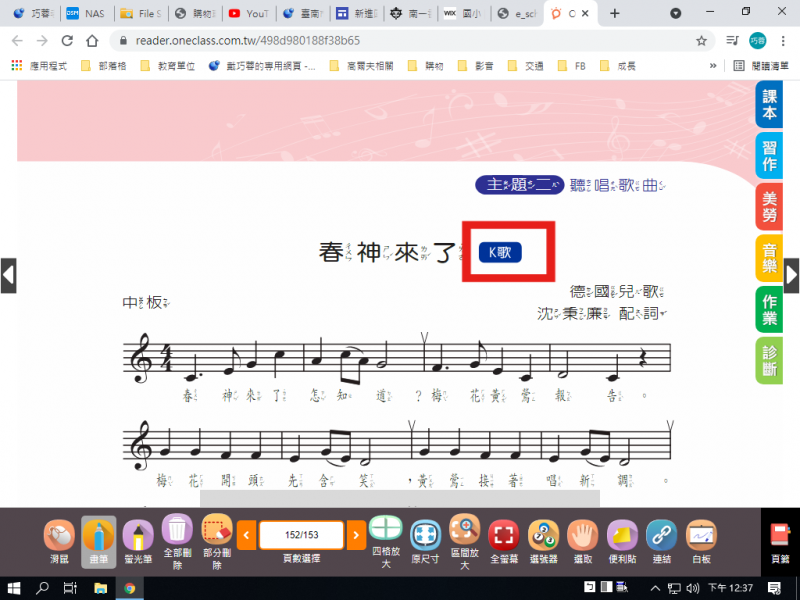Reset view with 原尺寸 icon
Viewport: 800px width, 600px height.
(426, 535)
